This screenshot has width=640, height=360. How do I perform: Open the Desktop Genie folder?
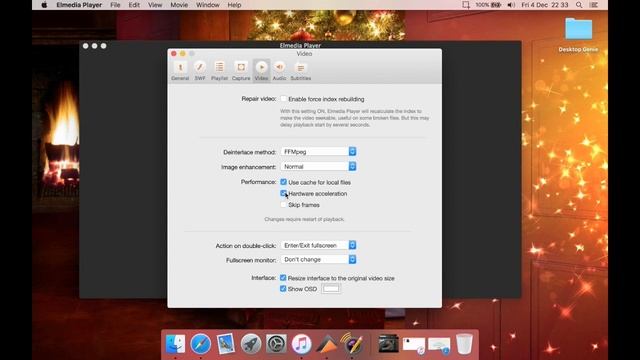578,35
